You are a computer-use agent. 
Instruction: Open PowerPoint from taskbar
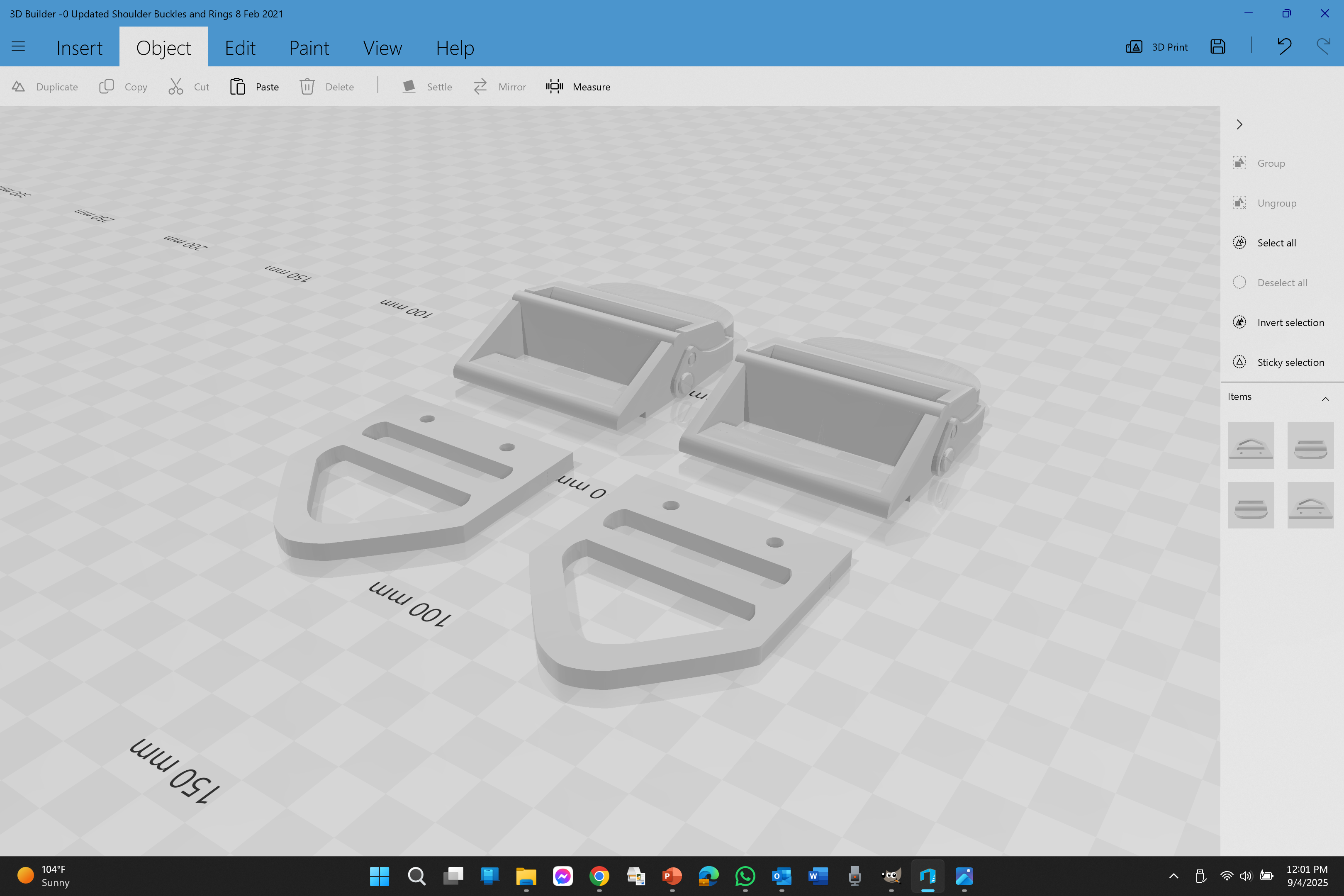coord(672,876)
